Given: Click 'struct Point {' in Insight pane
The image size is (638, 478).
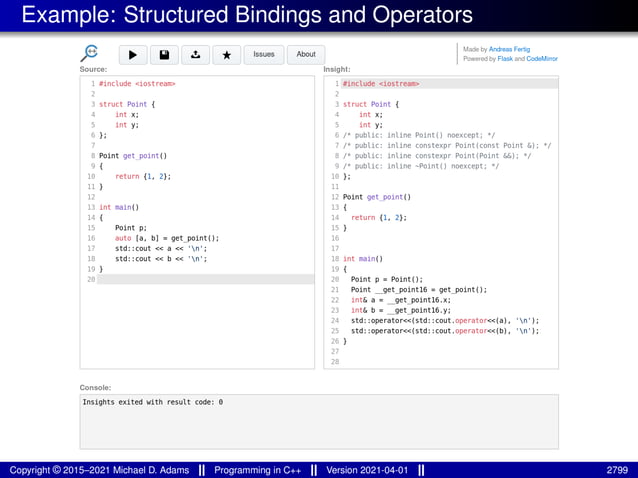Looking at the screenshot, I should click(371, 104).
